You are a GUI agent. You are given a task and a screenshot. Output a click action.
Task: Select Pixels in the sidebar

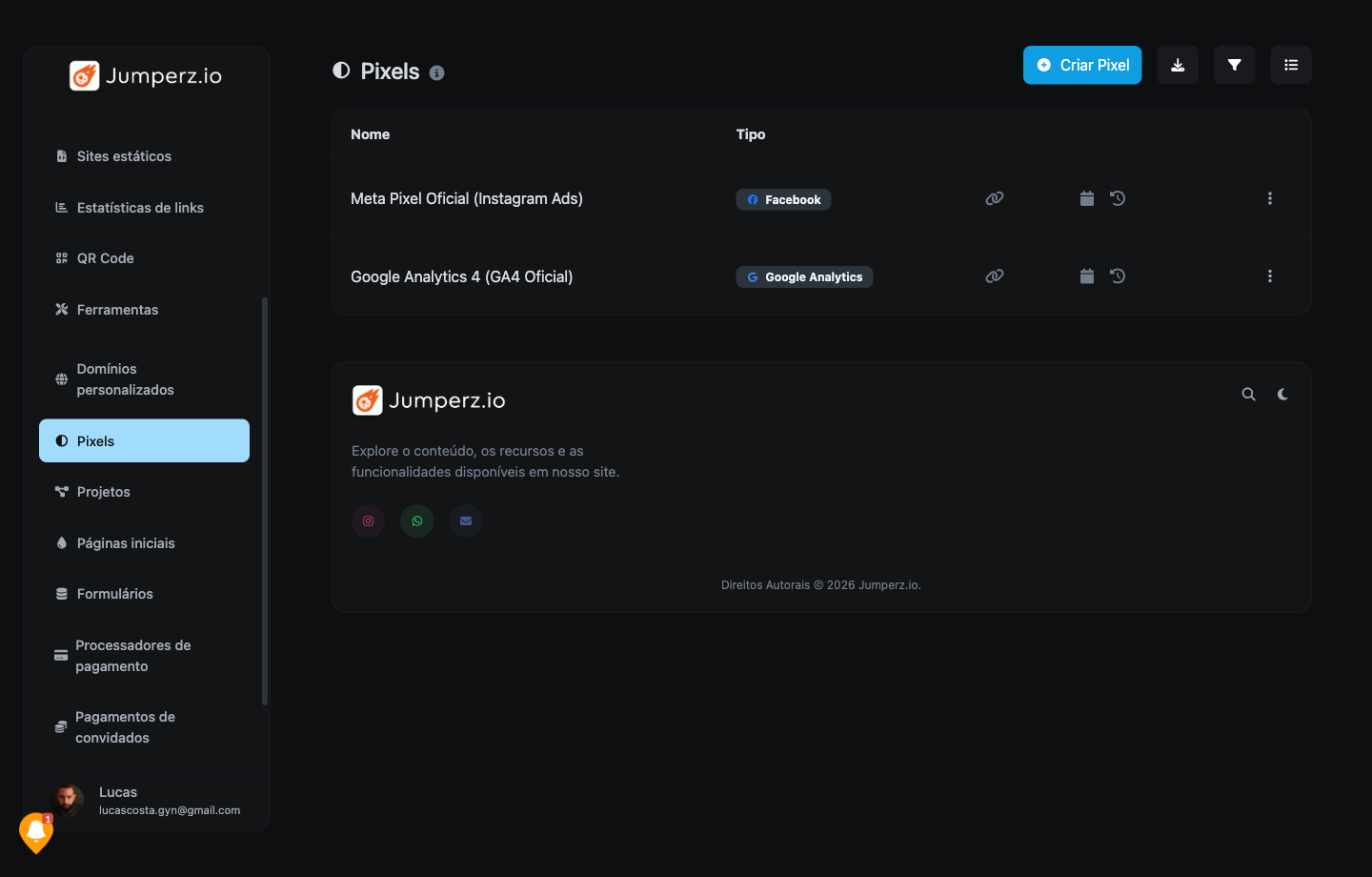[x=144, y=440]
